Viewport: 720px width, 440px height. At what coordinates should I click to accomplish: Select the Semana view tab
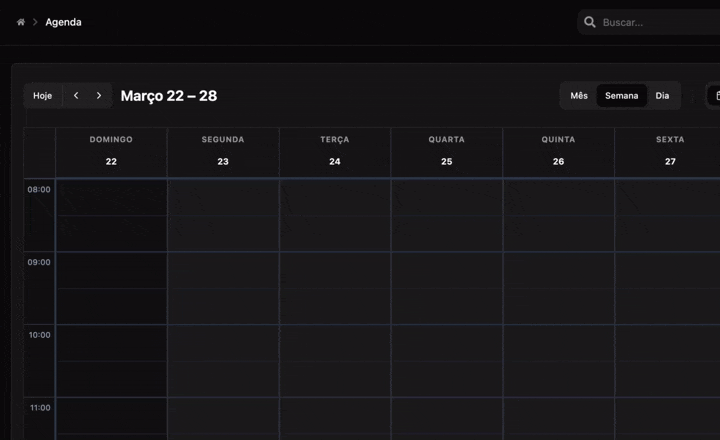coord(621,96)
